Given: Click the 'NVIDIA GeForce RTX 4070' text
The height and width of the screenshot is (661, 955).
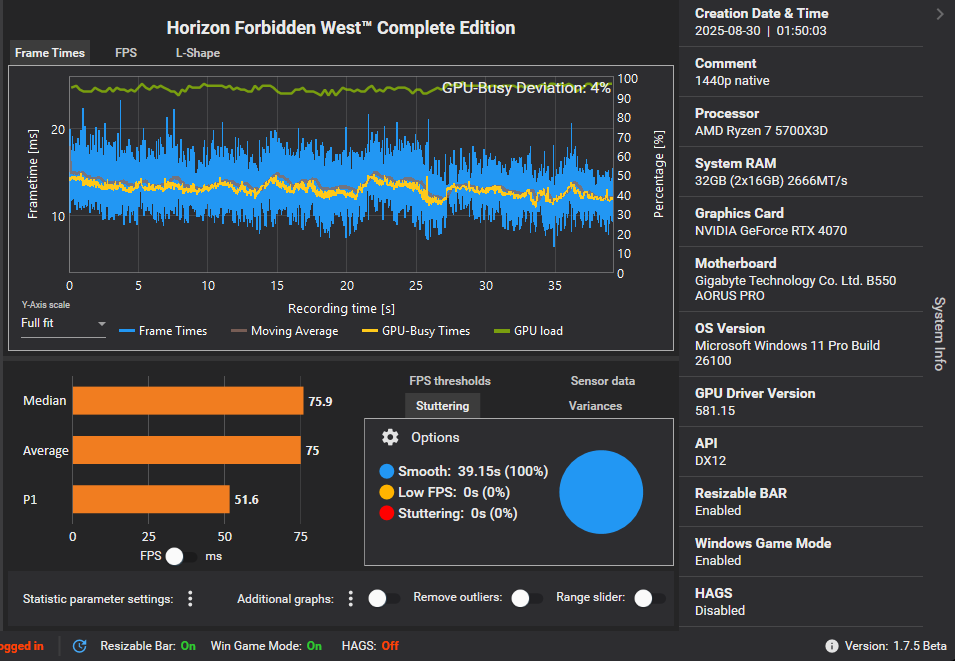Looking at the screenshot, I should [771, 230].
